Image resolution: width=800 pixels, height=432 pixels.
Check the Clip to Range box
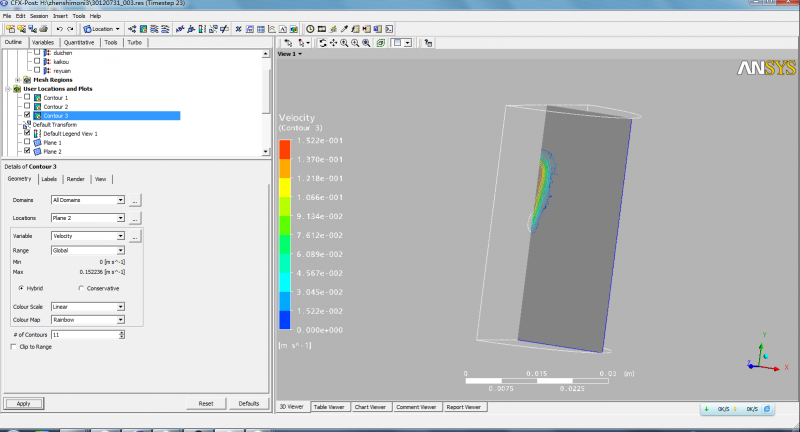(x=12, y=346)
